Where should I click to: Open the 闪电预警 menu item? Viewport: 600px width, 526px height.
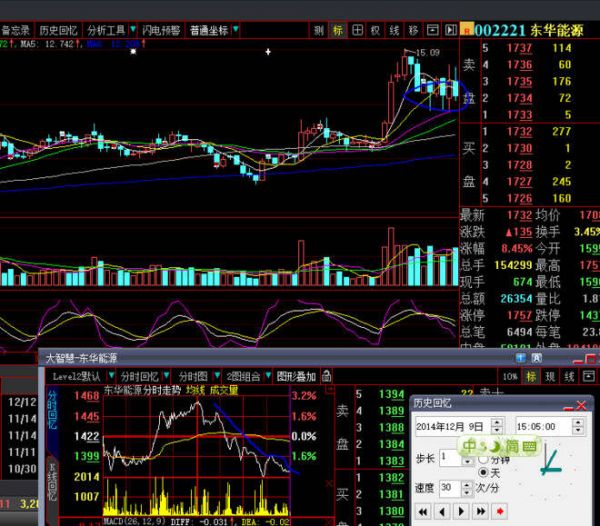[x=160, y=31]
